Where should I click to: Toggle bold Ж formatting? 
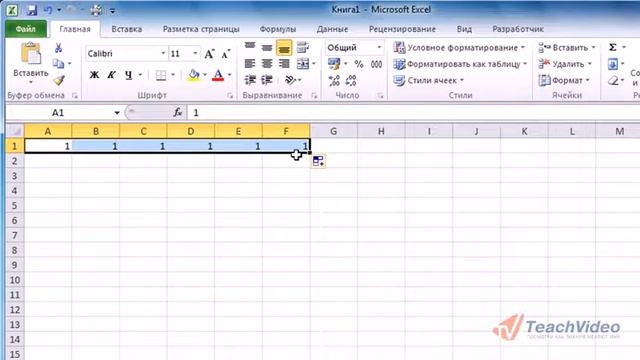pos(94,75)
